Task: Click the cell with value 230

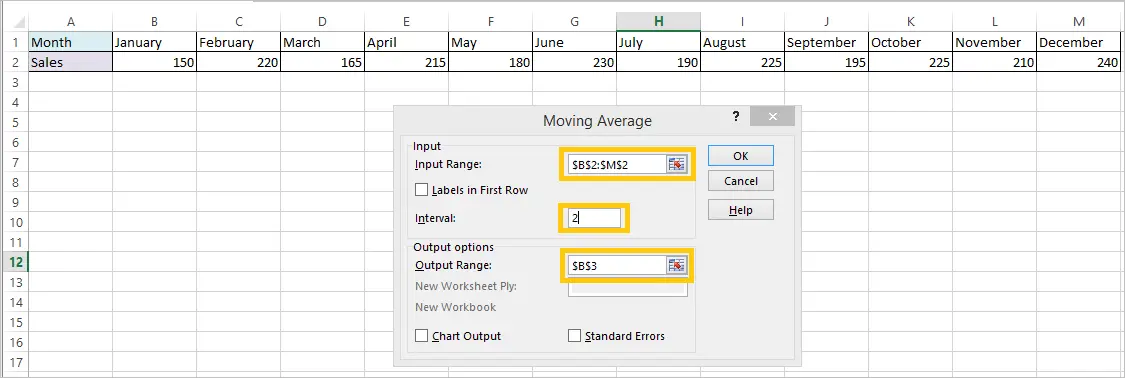Action: coord(574,62)
